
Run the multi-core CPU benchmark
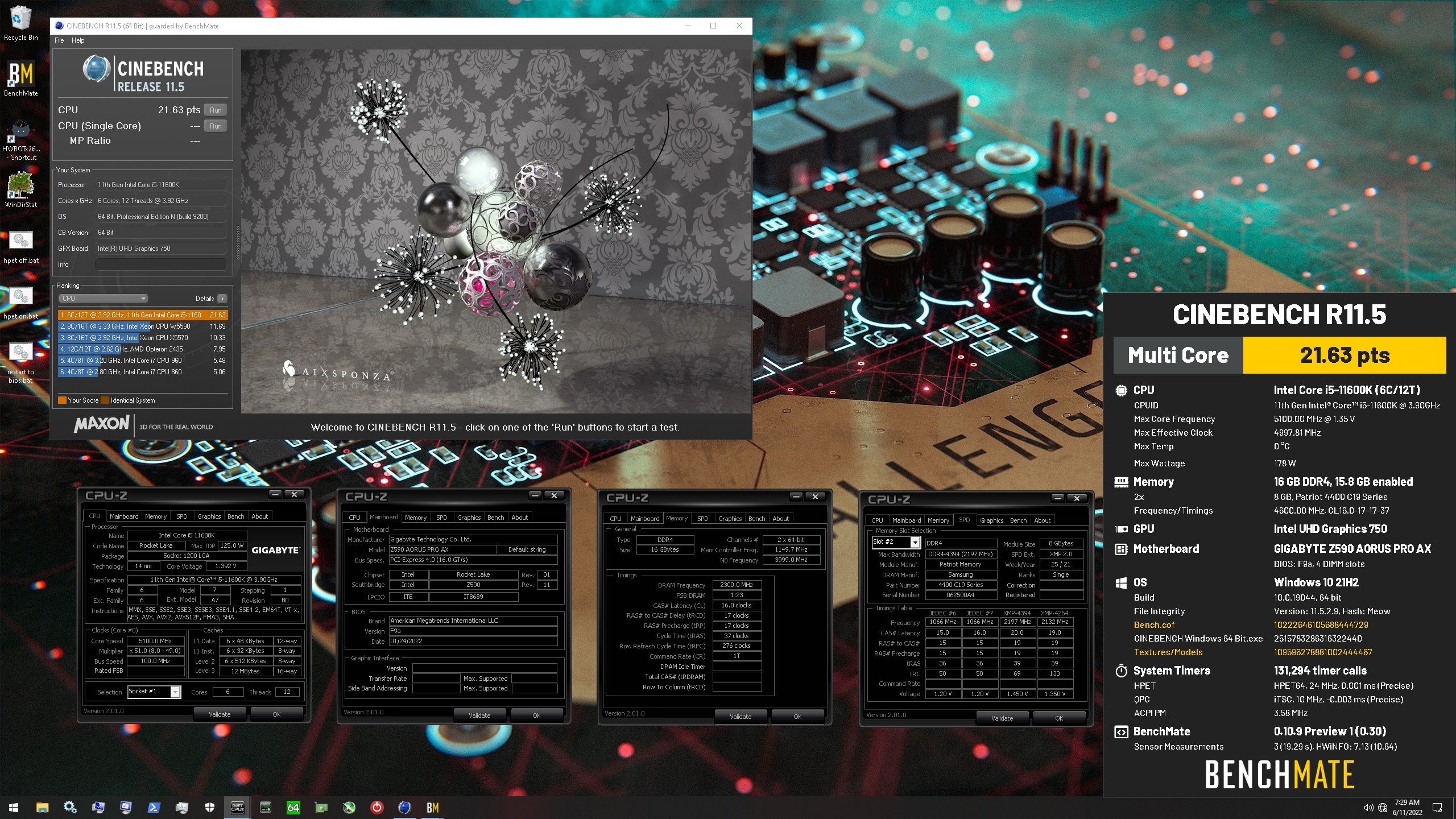tap(216, 110)
